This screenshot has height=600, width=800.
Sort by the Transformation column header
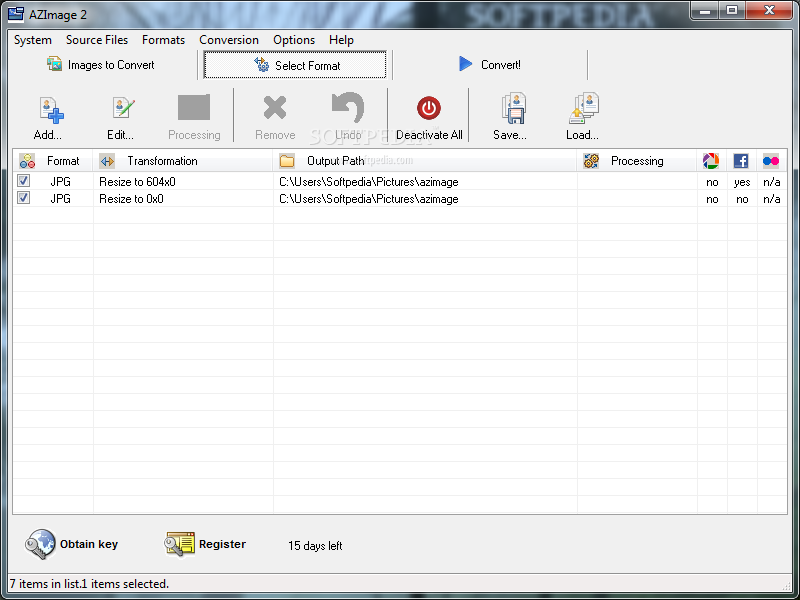pos(183,161)
